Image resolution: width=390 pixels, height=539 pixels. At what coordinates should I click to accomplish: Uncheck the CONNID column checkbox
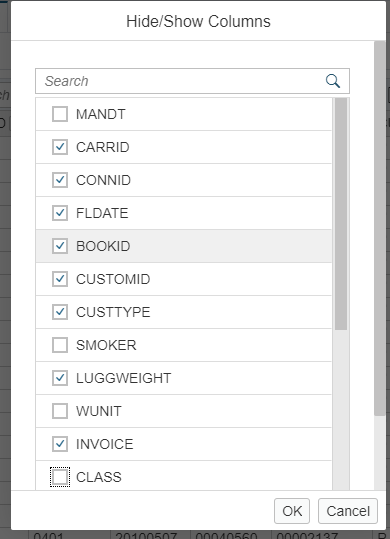pyautogui.click(x=60, y=180)
